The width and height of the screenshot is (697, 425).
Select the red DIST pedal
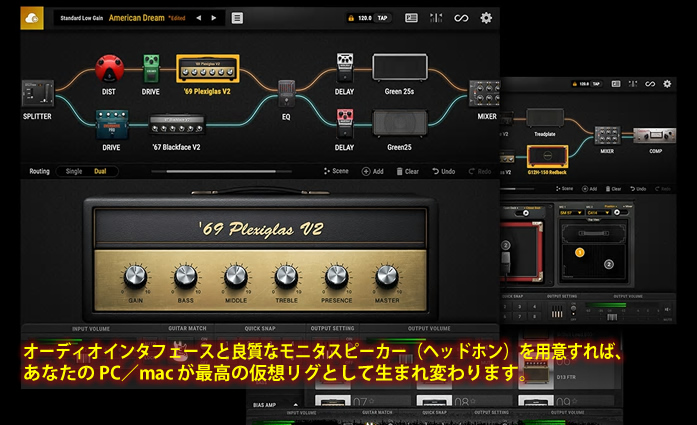109,68
